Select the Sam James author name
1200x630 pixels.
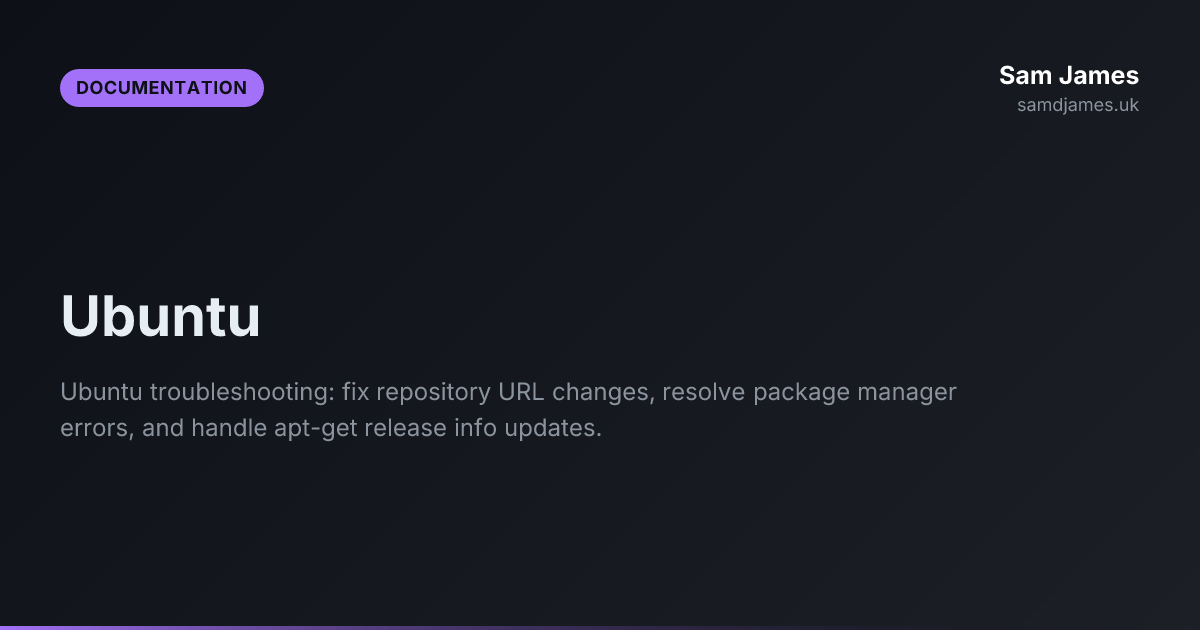(1069, 75)
